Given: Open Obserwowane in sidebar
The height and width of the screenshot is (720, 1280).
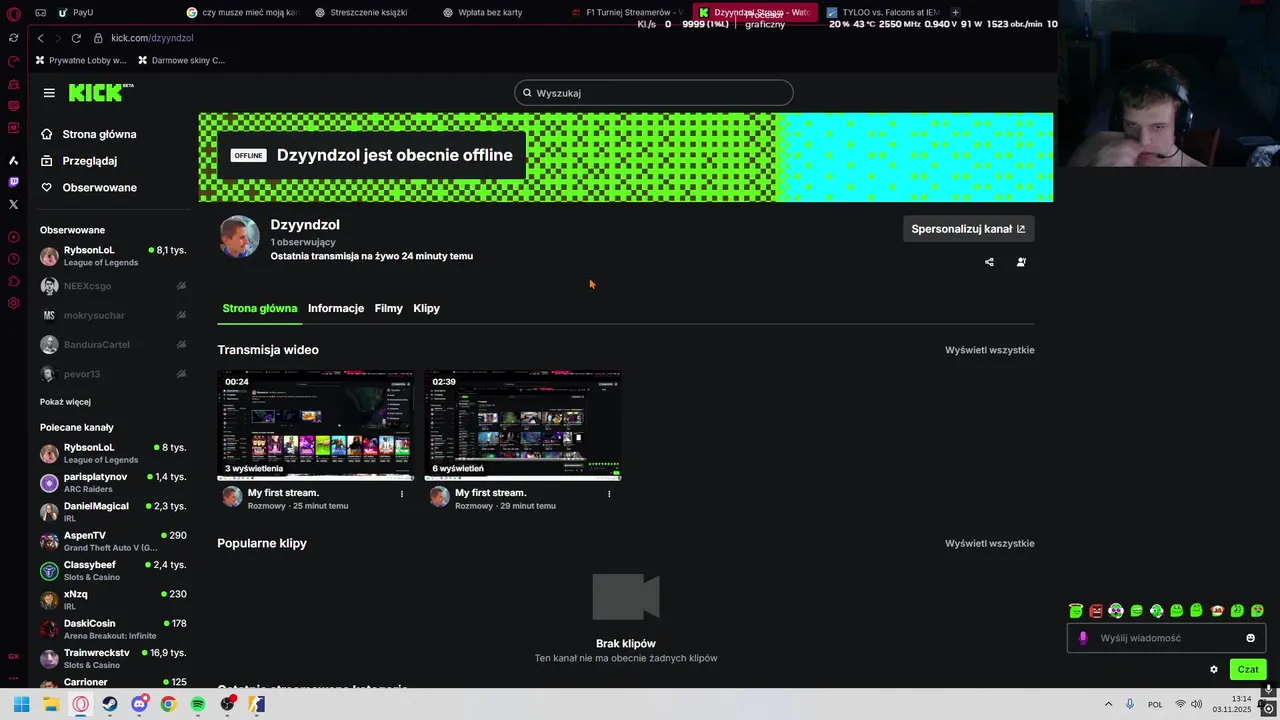Looking at the screenshot, I should point(88,188).
